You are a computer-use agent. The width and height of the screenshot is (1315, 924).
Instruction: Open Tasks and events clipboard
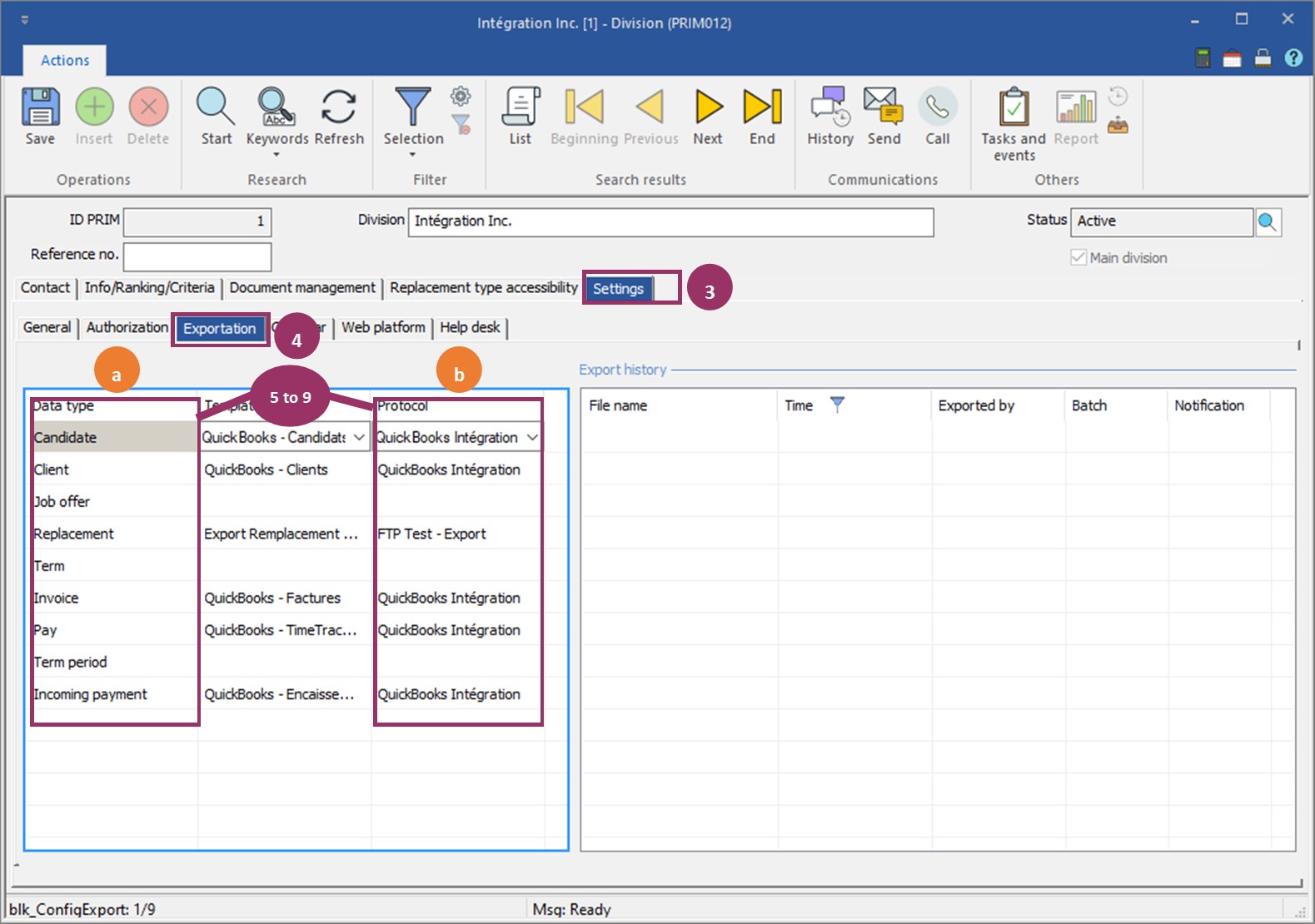1014,107
